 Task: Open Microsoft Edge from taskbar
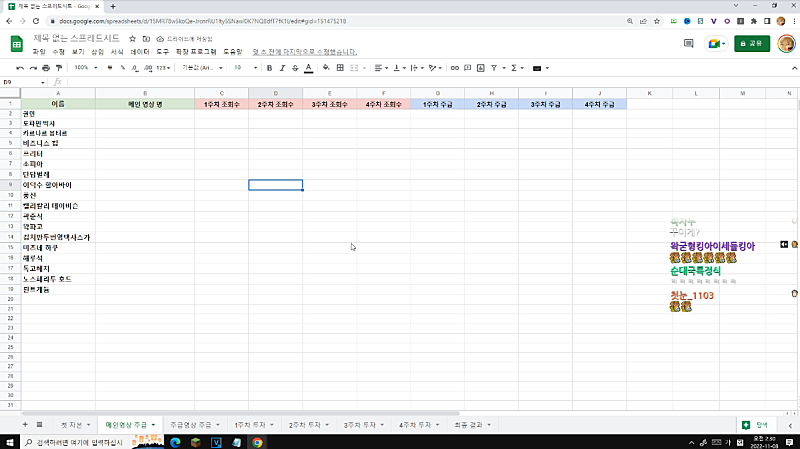[x=176, y=442]
